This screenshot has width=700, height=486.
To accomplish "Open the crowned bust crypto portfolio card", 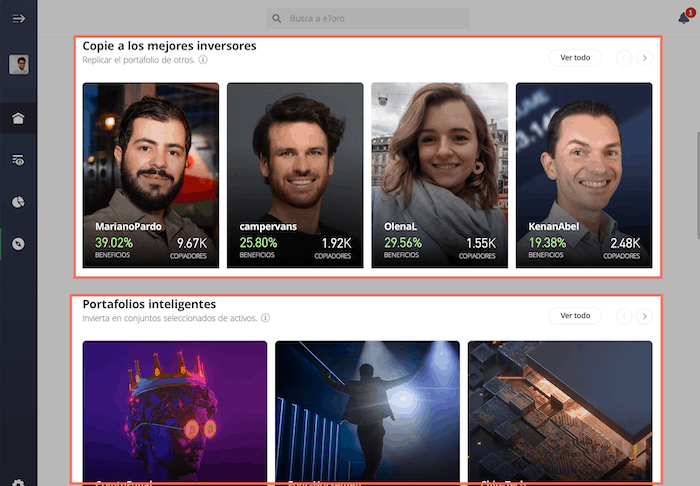I will tap(175, 413).
